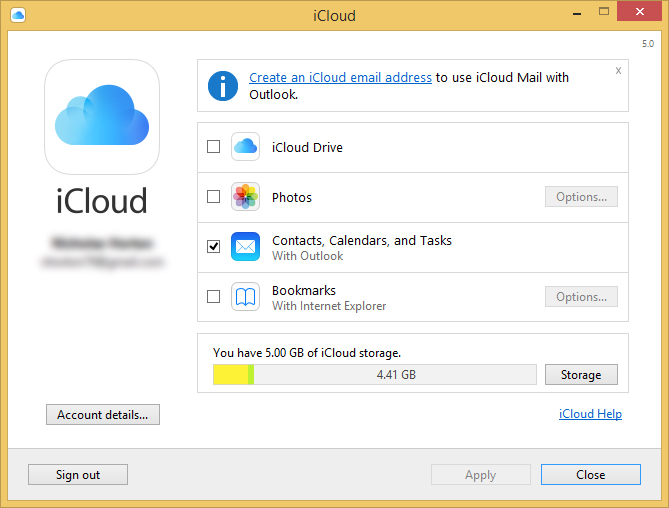This screenshot has height=508, width=669.
Task: Open Photos Options button
Action: pyautogui.click(x=581, y=197)
